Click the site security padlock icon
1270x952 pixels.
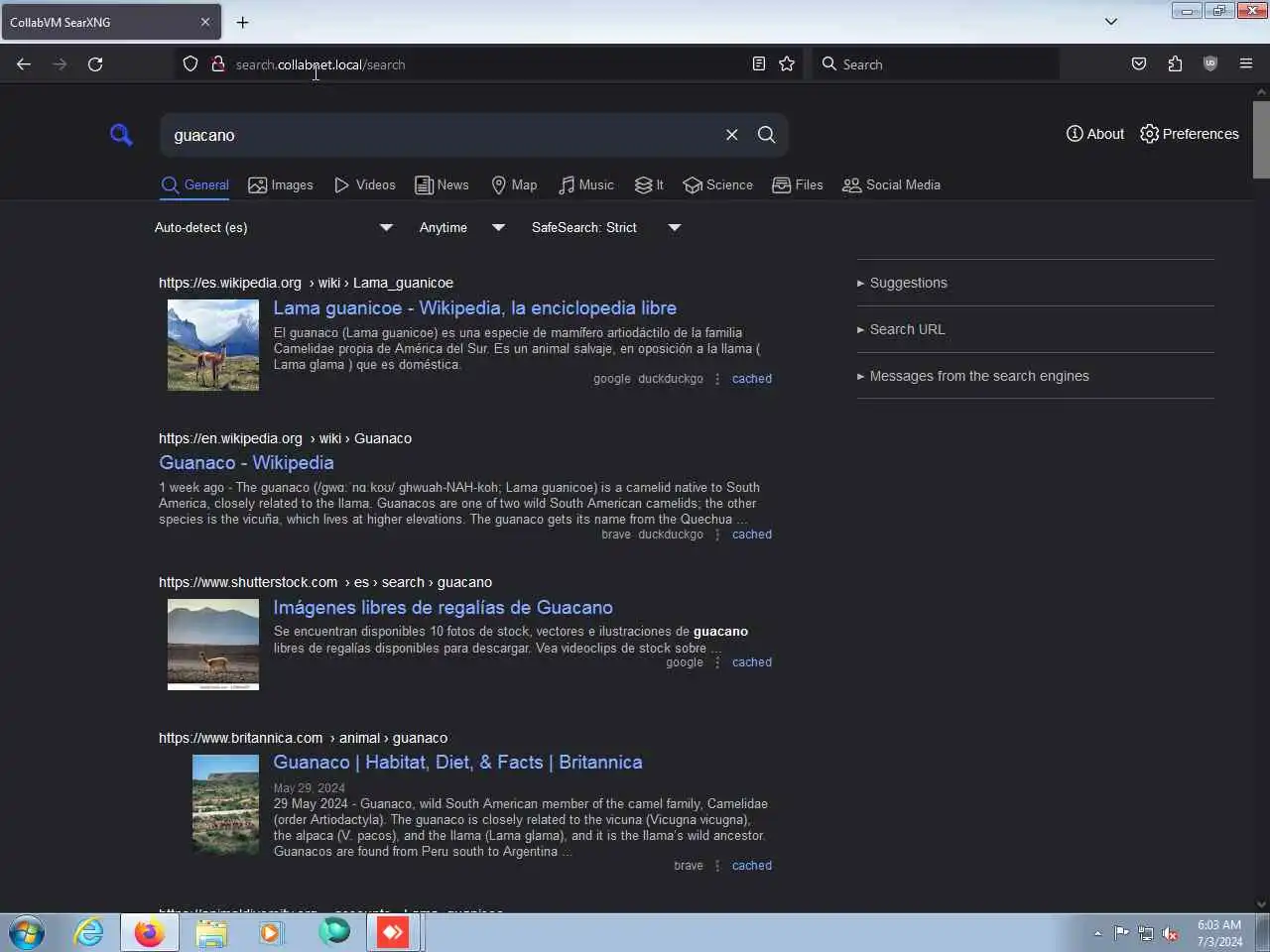click(217, 64)
